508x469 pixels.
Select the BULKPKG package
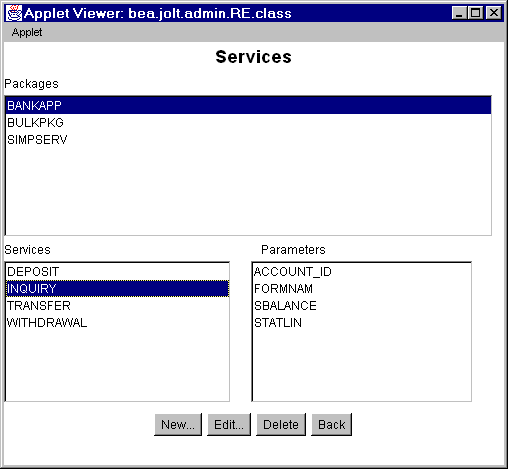coord(248,122)
